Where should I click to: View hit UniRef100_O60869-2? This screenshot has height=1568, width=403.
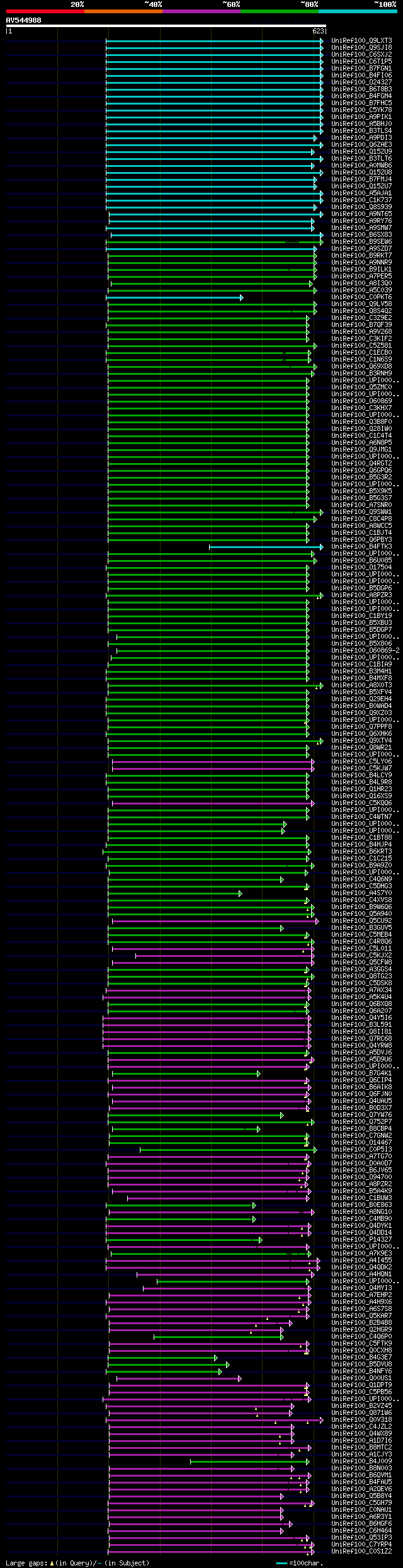(x=365, y=651)
